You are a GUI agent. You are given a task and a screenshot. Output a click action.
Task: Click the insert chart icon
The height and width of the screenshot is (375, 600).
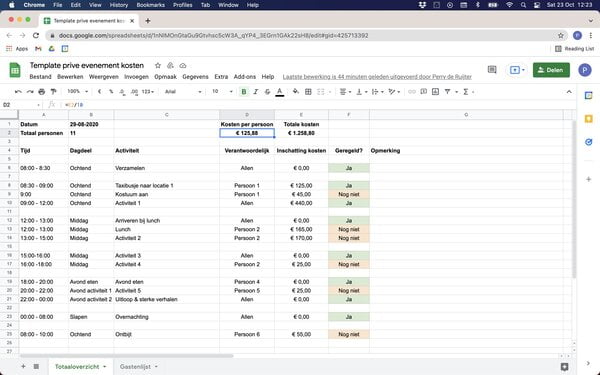click(435, 92)
